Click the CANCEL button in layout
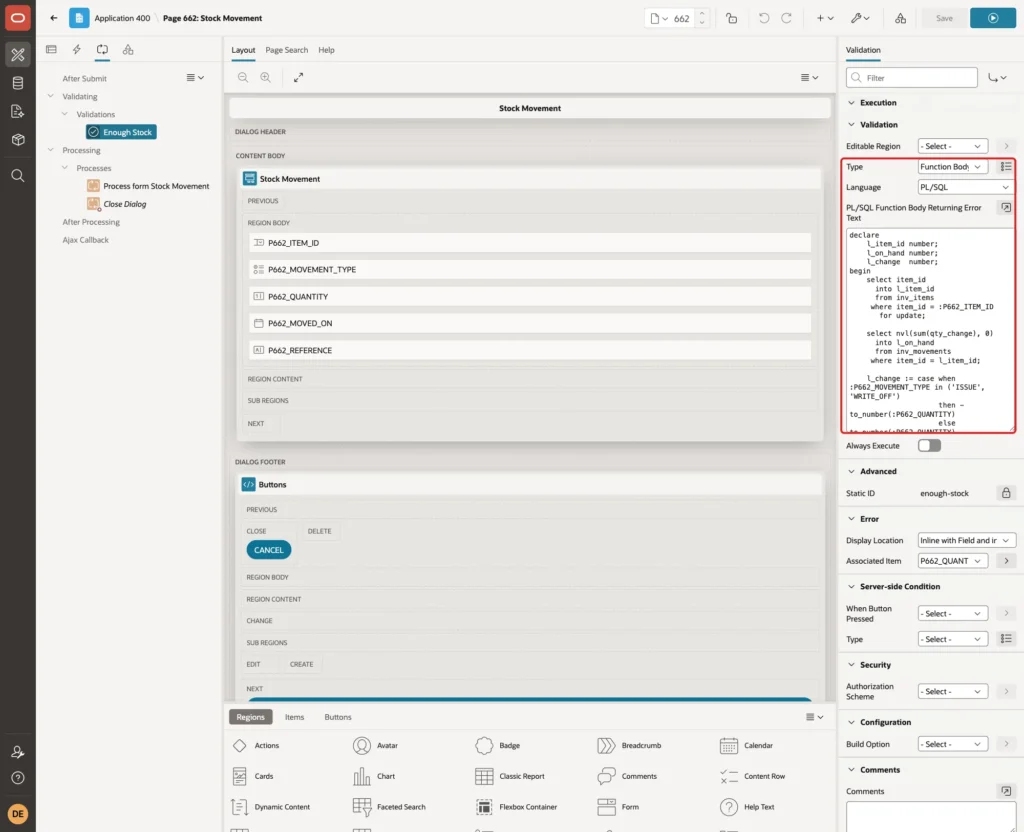1024x832 pixels. click(268, 550)
